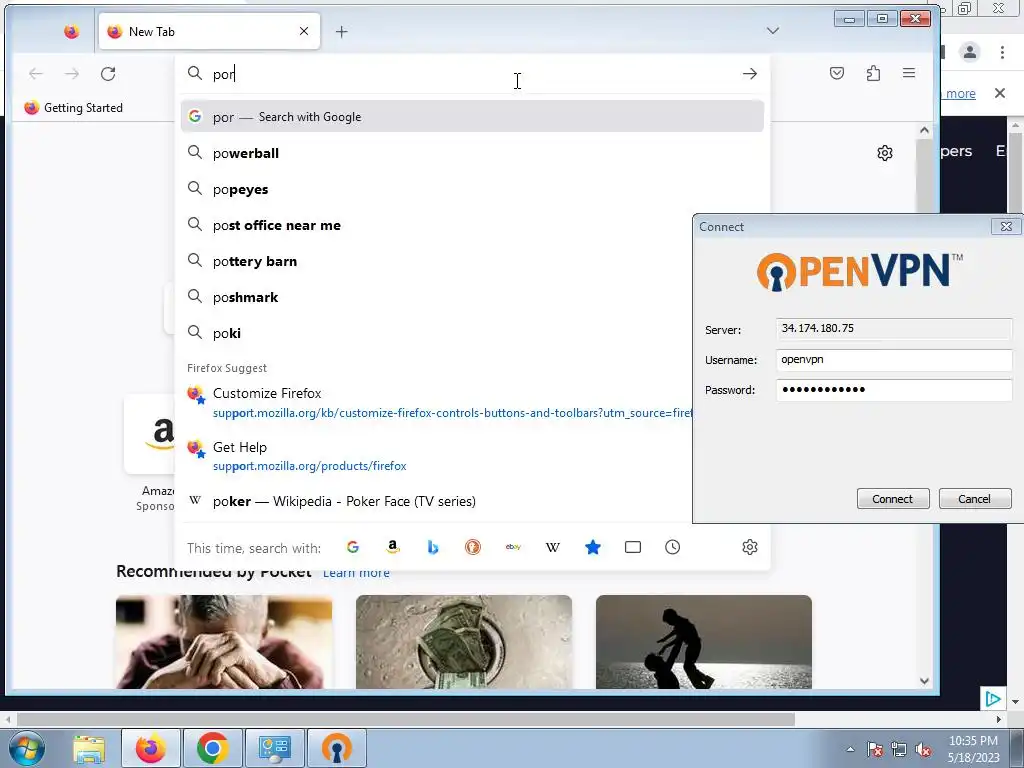Switch to Firefox in taskbar
Screen dimensions: 1024x768
(x=150, y=748)
